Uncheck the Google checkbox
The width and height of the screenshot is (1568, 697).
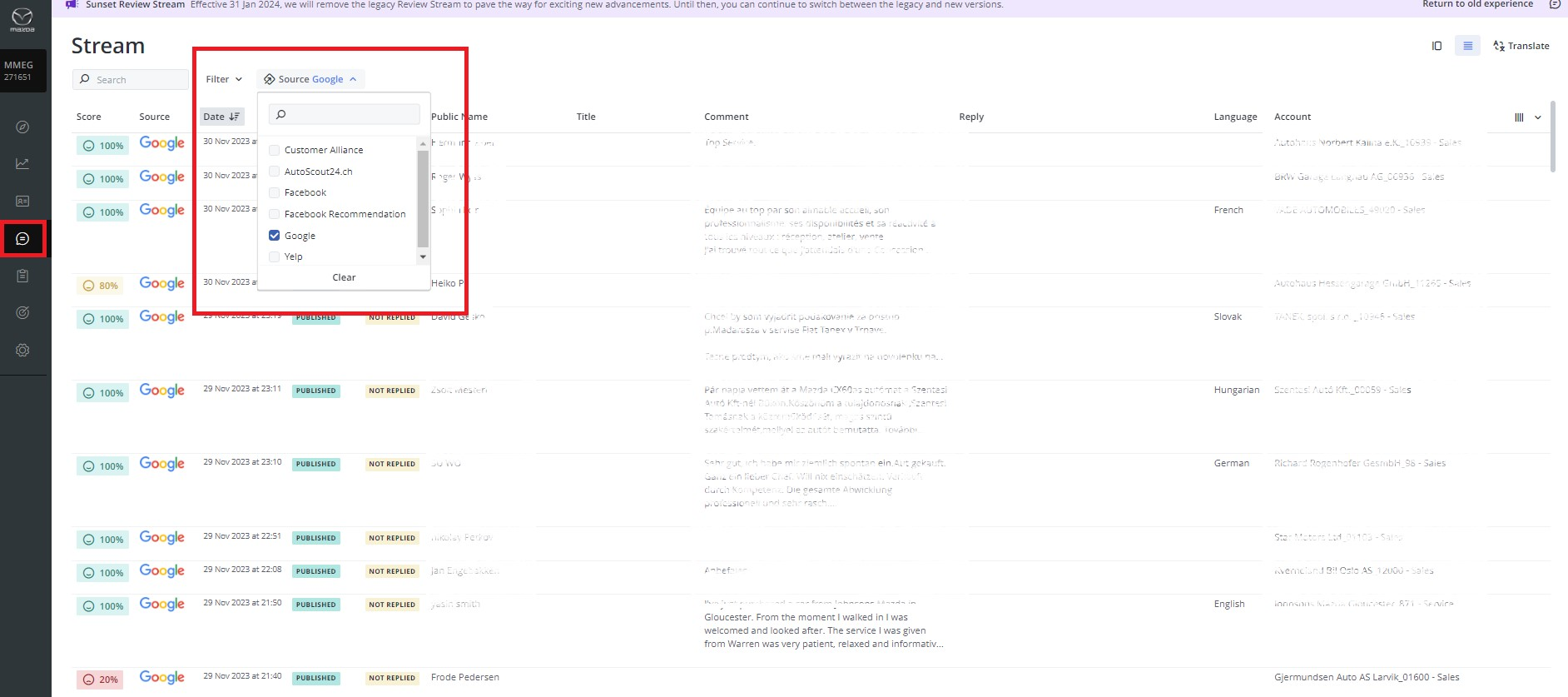(x=274, y=236)
